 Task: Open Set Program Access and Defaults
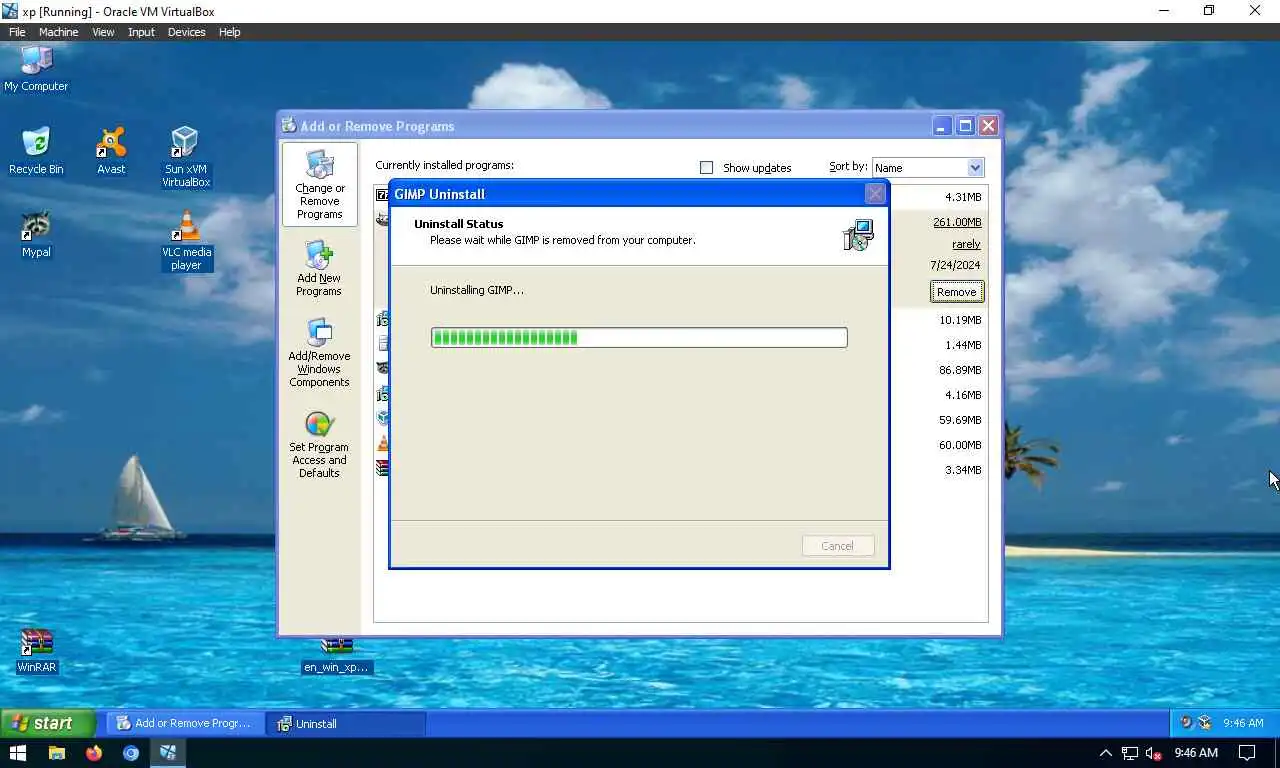(x=319, y=445)
